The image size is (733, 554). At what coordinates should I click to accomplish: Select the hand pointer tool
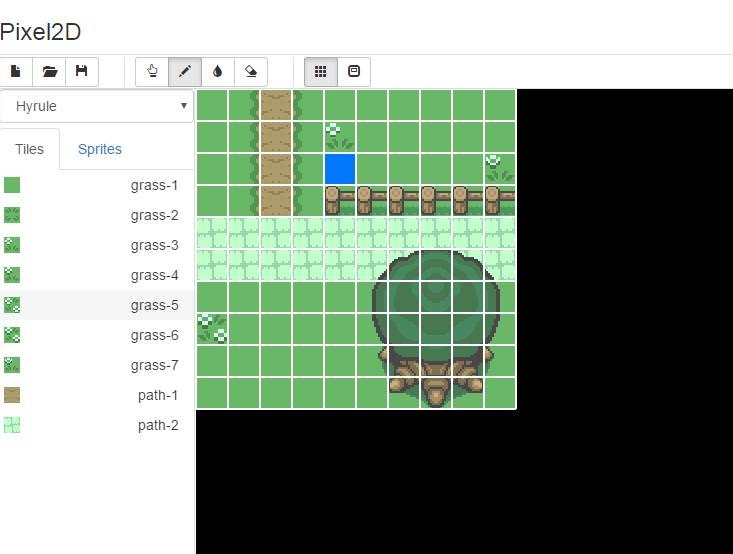pyautogui.click(x=152, y=72)
